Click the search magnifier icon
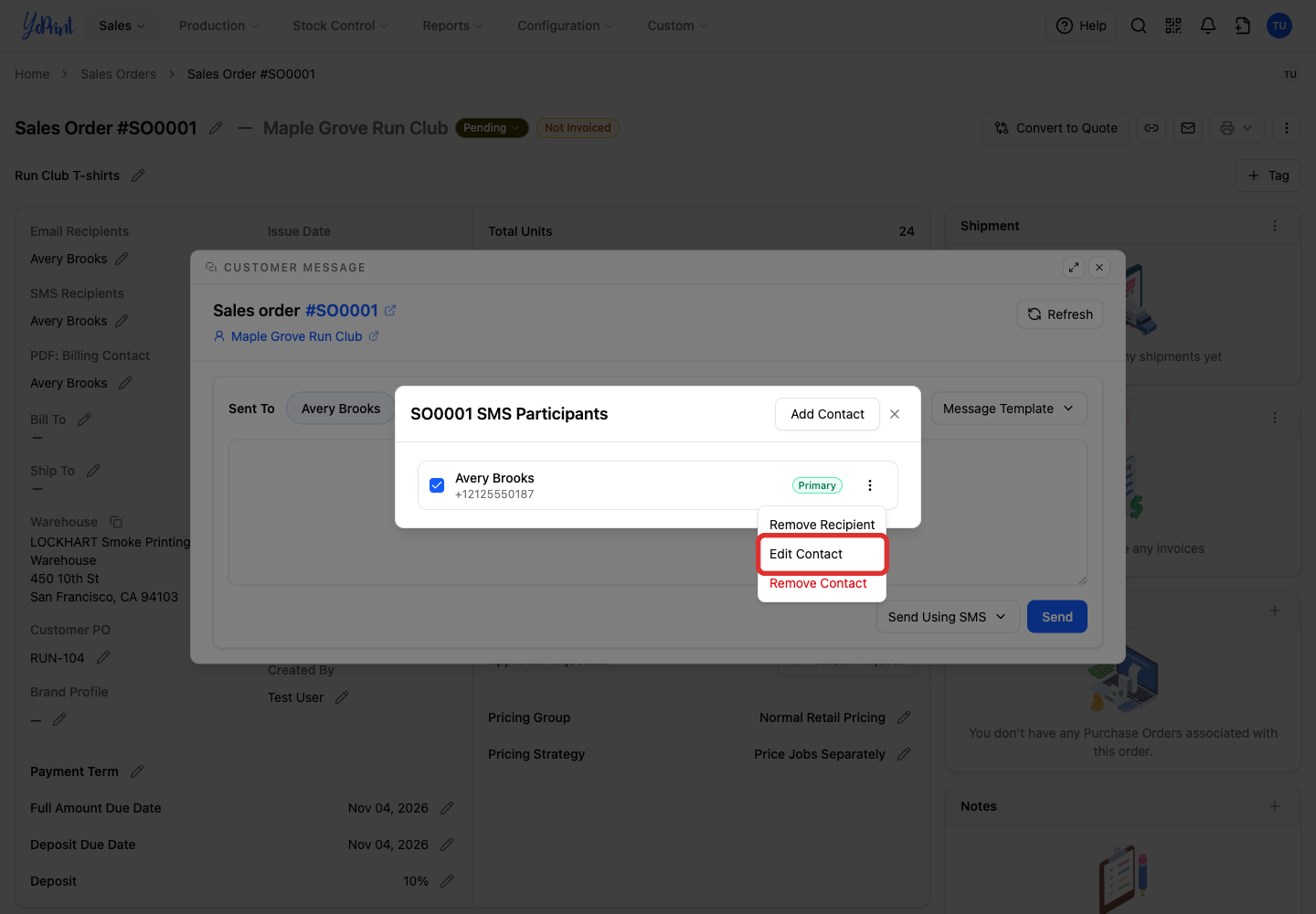The height and width of the screenshot is (914, 1316). click(1139, 26)
